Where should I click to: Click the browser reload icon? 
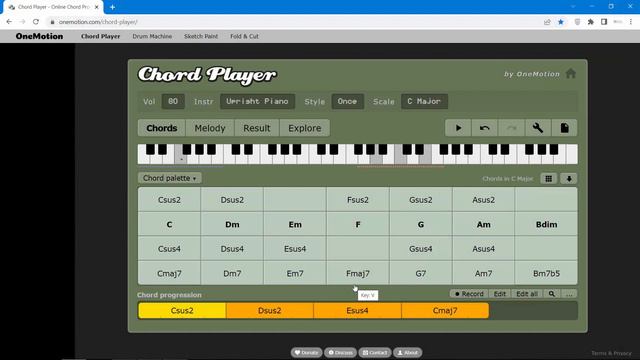coord(36,22)
